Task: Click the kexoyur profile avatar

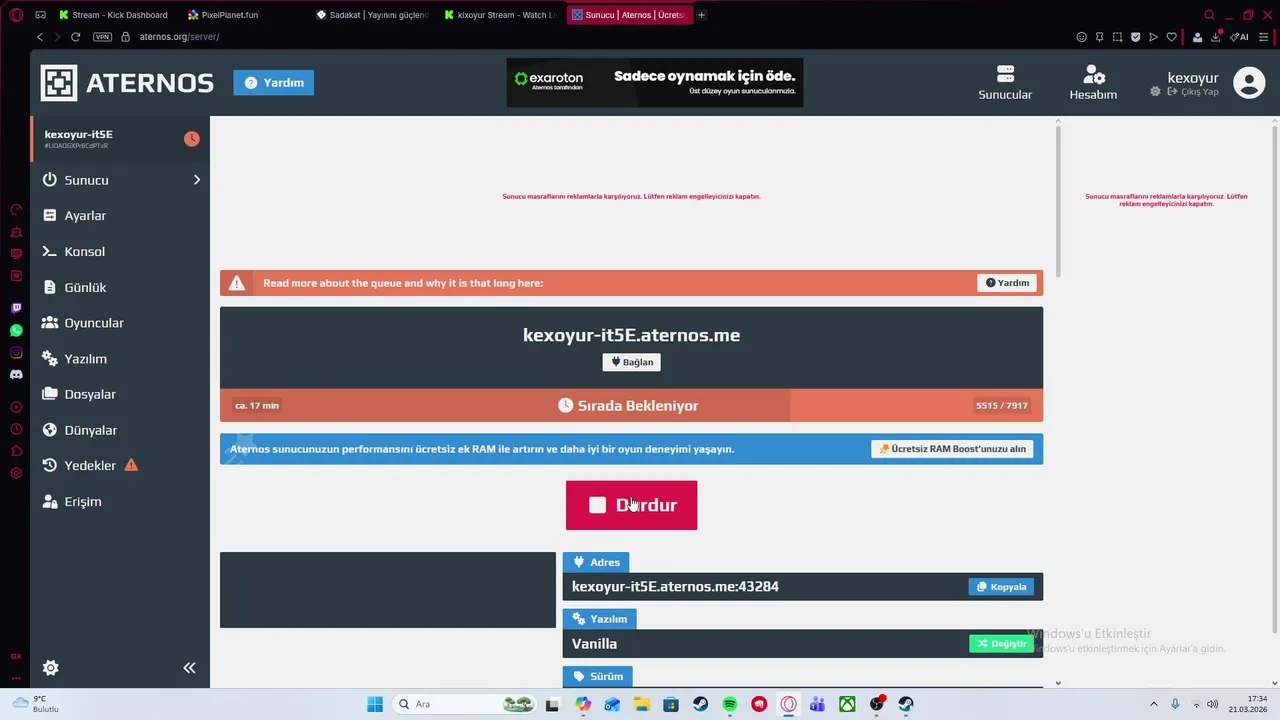Action: click(1249, 82)
